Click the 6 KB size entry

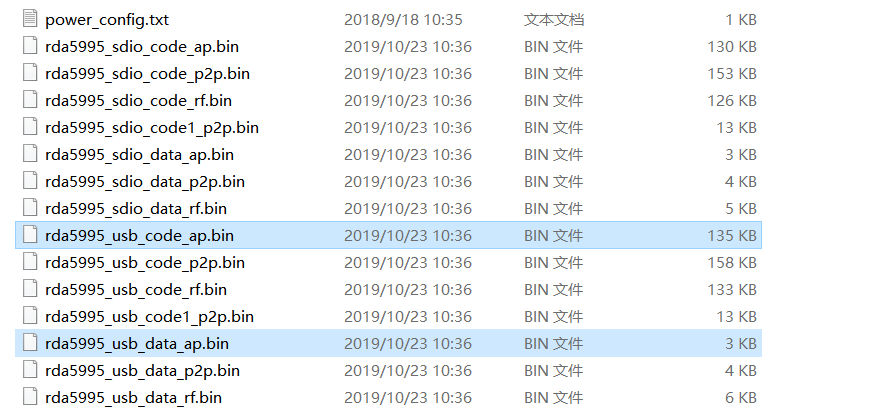[x=741, y=397]
